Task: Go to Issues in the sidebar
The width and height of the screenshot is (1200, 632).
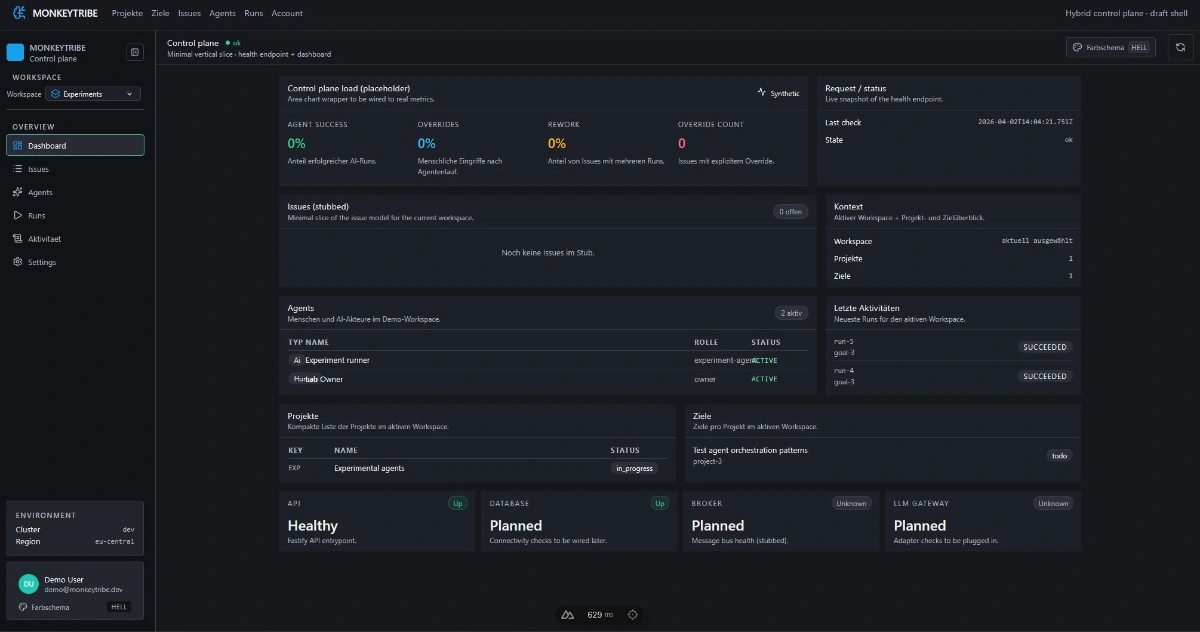Action: point(75,169)
